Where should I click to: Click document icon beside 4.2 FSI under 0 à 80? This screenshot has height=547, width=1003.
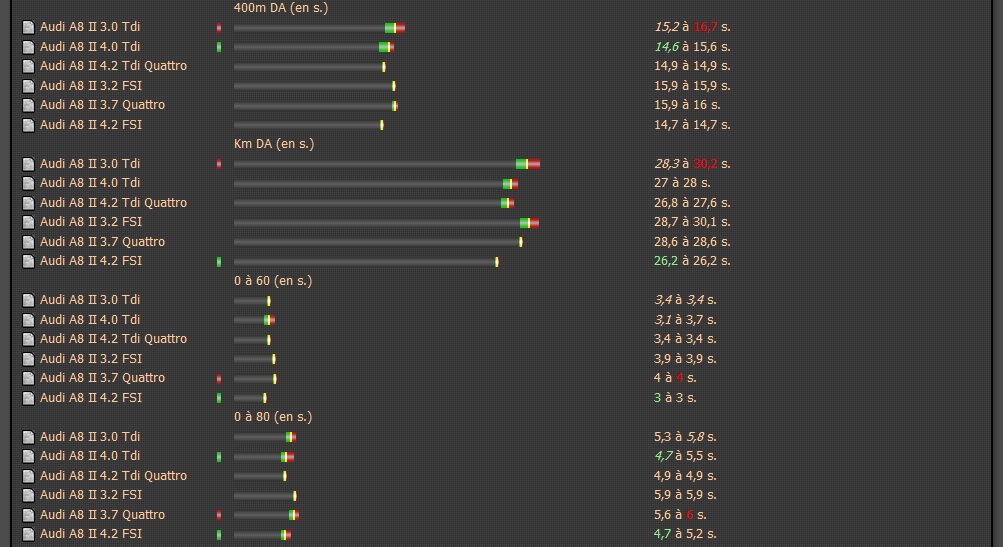click(28, 534)
